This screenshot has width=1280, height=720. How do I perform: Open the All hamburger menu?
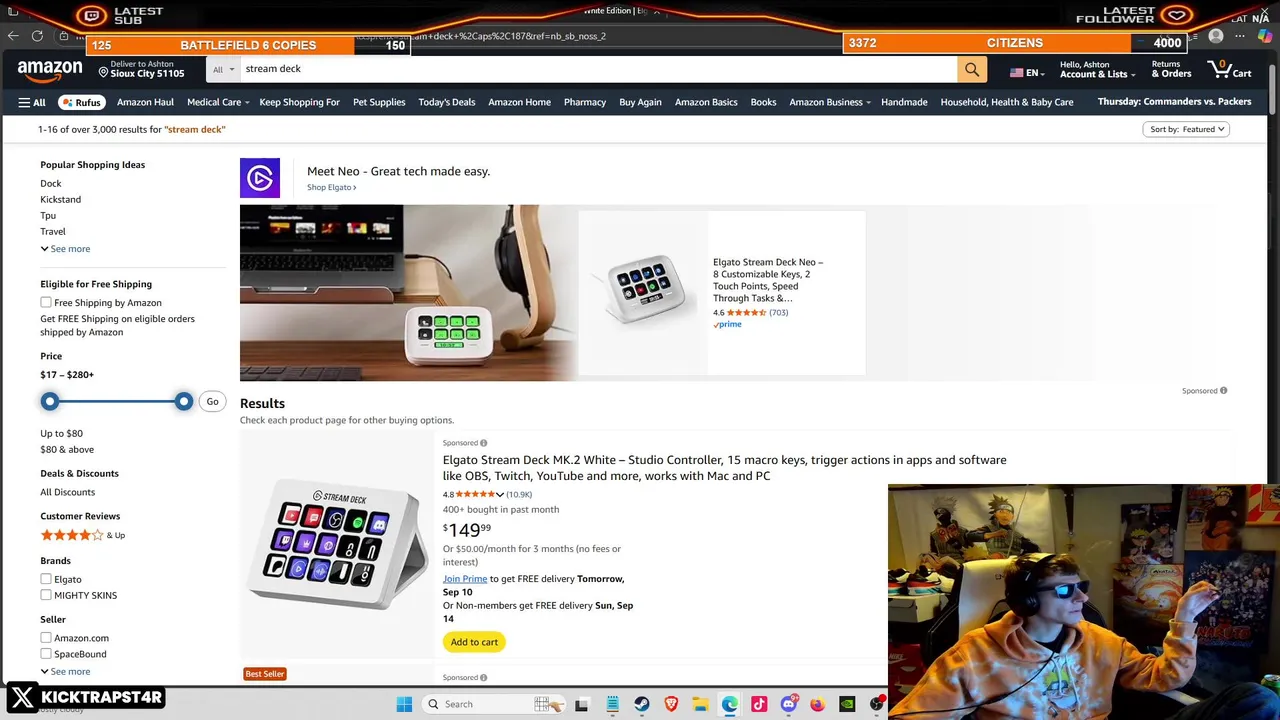[x=32, y=102]
